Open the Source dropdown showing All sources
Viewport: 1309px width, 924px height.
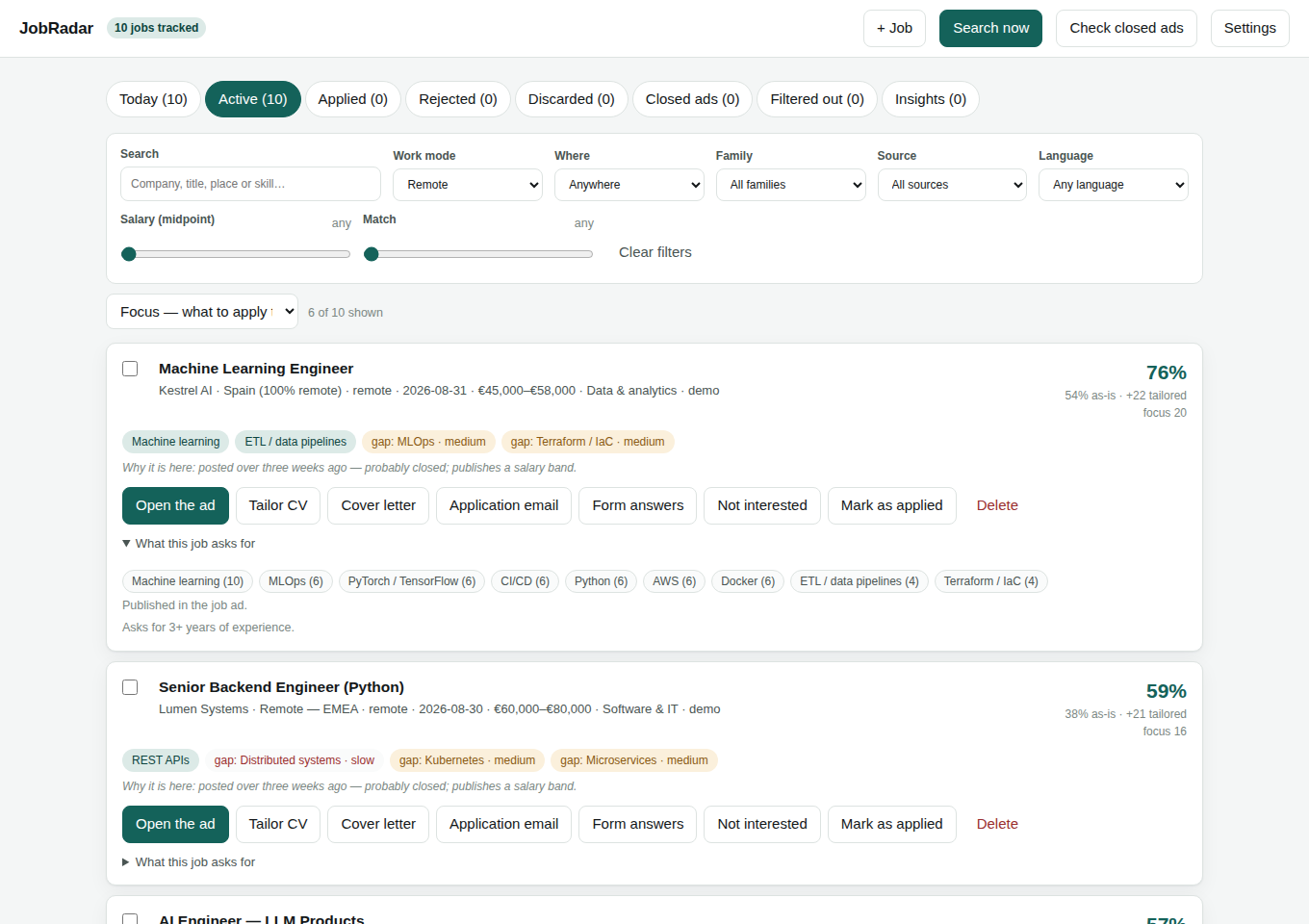(x=952, y=185)
